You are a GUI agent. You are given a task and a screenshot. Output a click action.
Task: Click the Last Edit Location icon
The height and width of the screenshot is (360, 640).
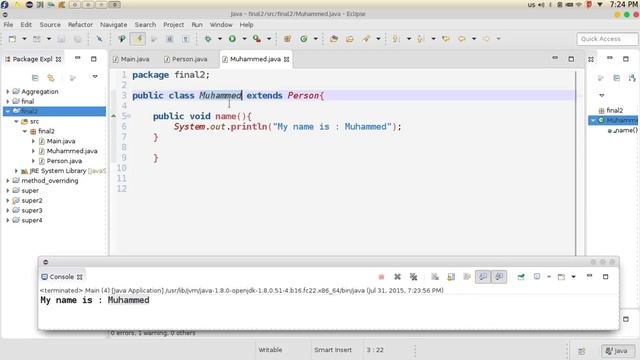(x=446, y=39)
